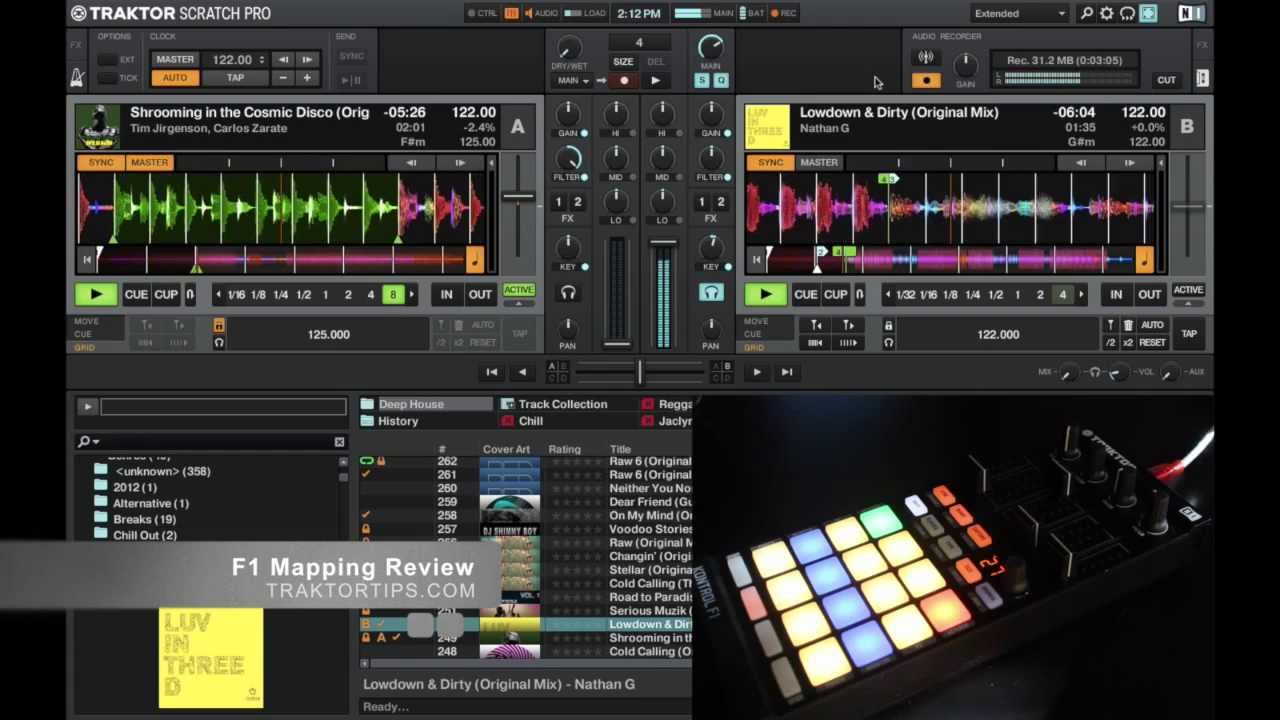The width and height of the screenshot is (1280, 720).
Task: Click crossfader jump-to-right button
Action: pos(787,372)
